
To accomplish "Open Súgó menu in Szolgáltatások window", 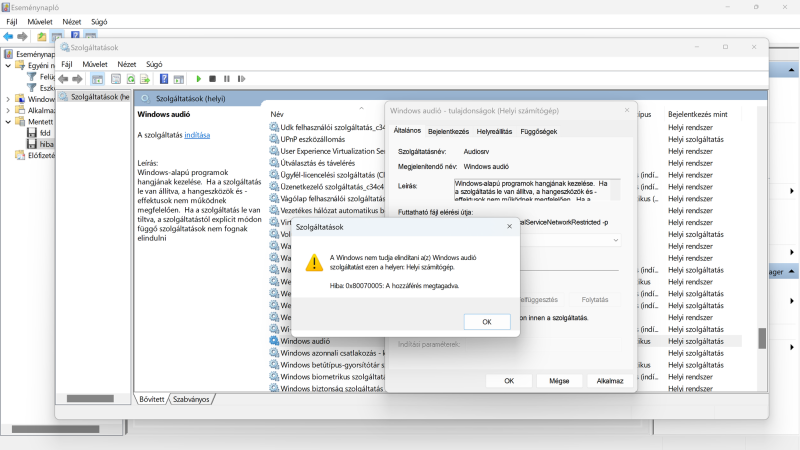I will tap(154, 64).
